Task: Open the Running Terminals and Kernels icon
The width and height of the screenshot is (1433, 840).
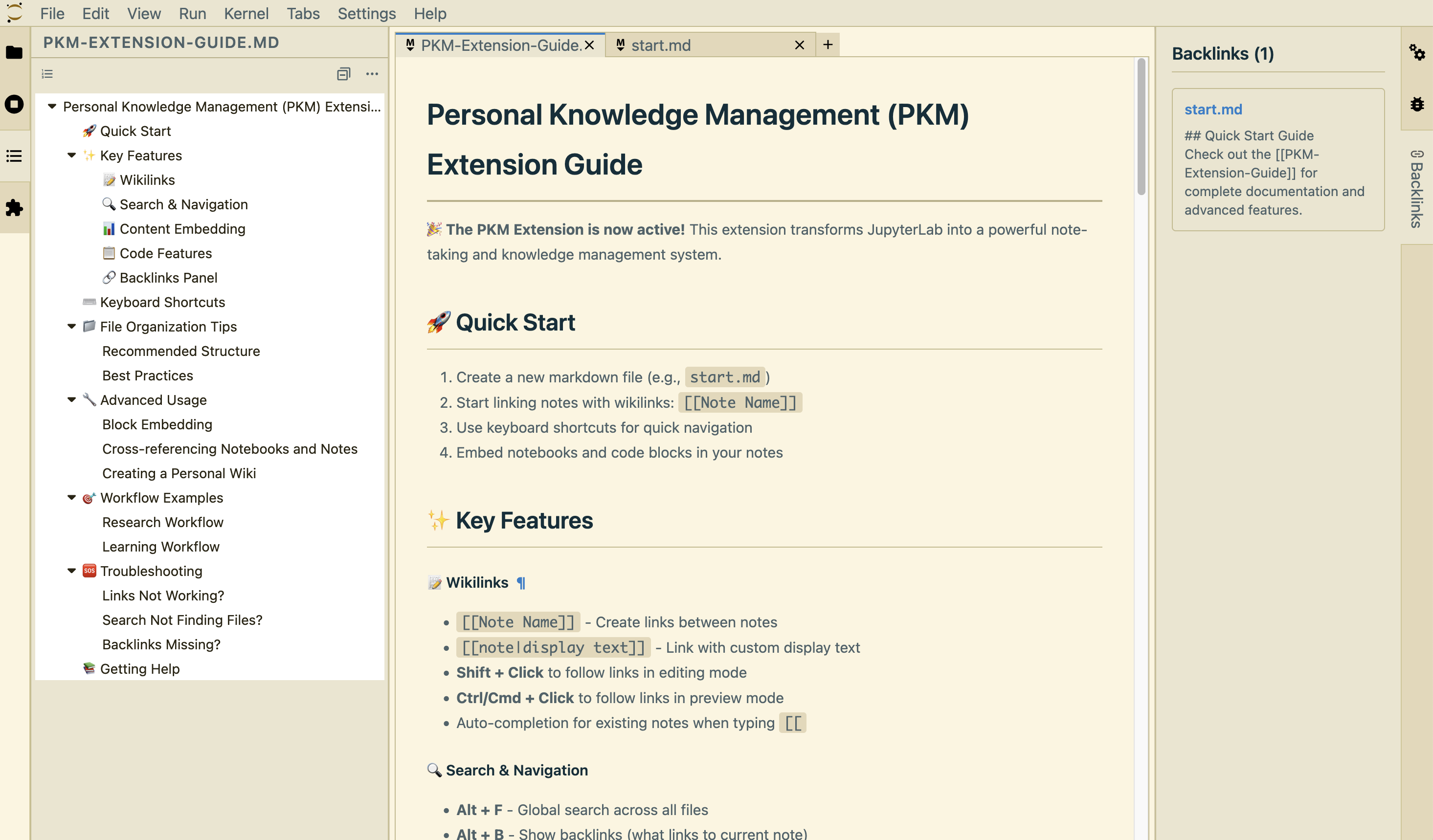Action: [x=14, y=104]
